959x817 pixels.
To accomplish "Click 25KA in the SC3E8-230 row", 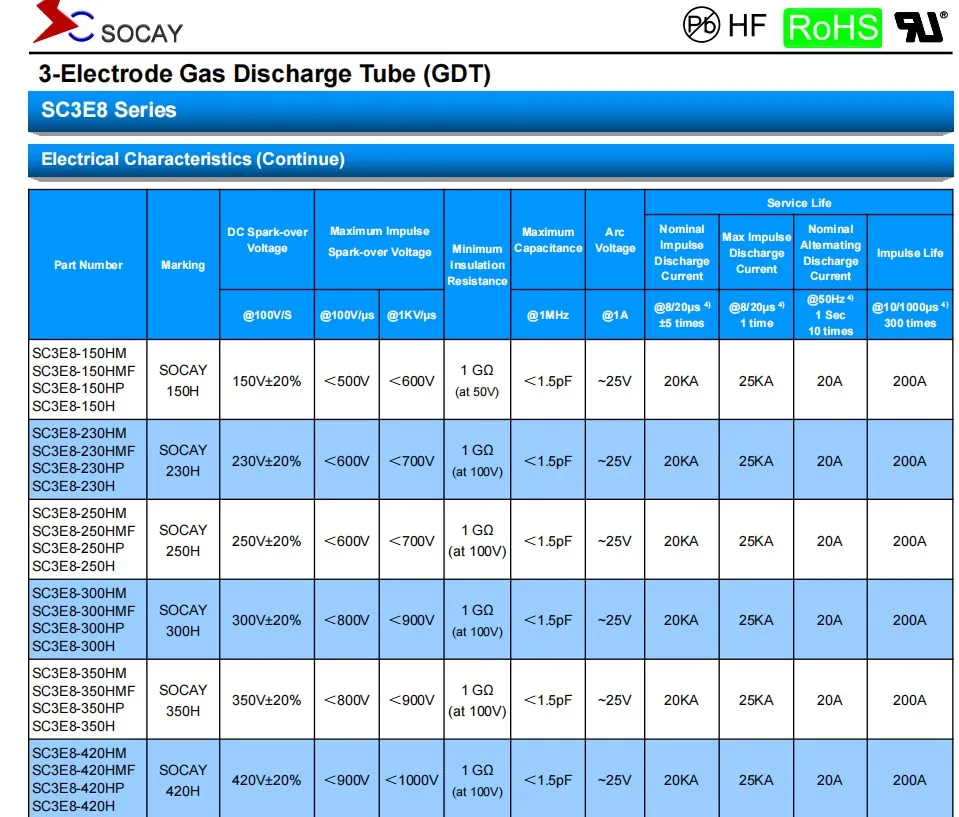I will (x=756, y=461).
